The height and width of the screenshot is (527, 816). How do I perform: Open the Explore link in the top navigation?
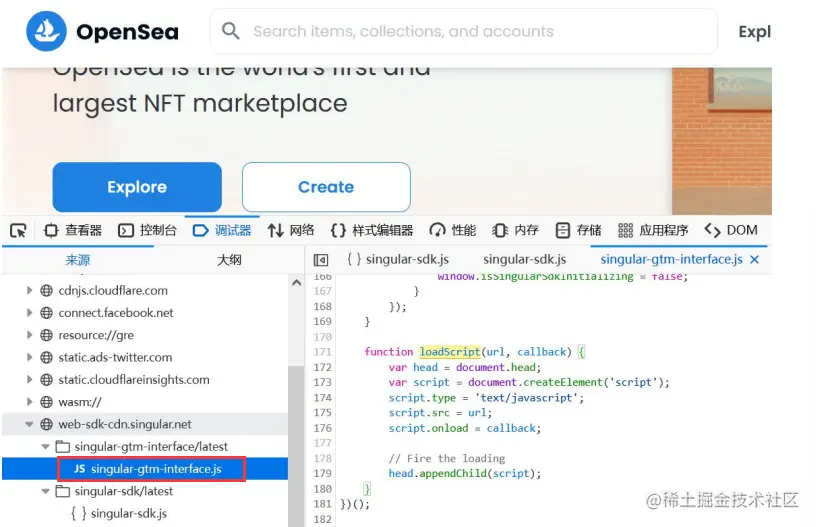pos(755,32)
